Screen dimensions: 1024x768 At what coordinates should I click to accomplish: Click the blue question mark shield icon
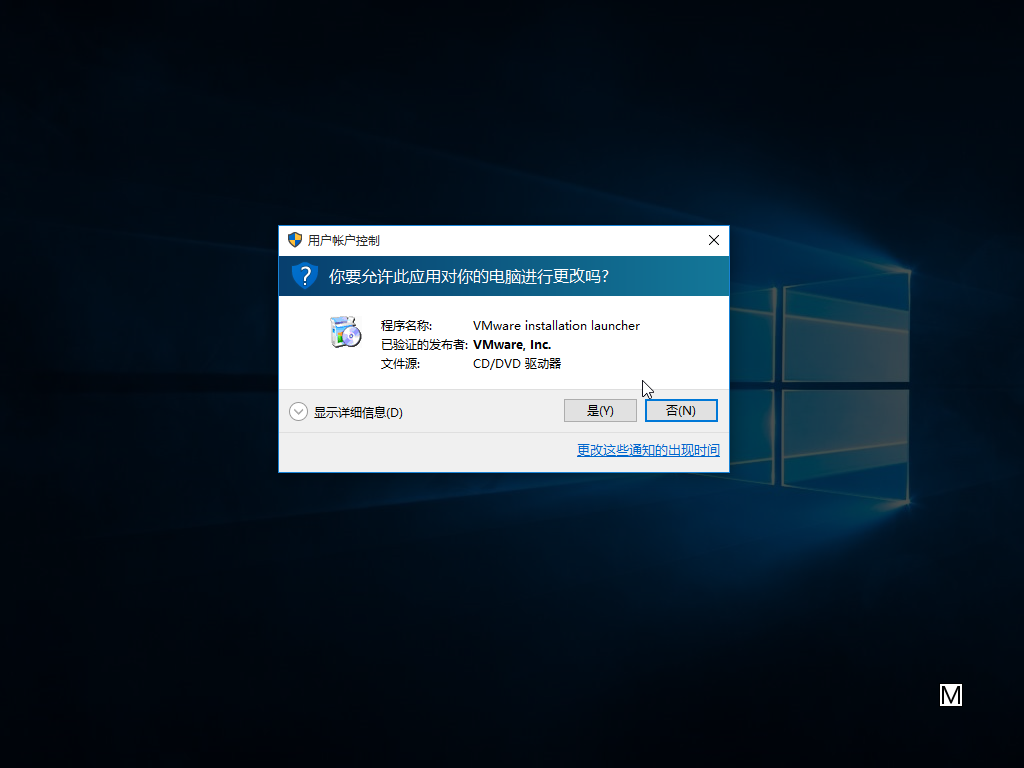(x=304, y=276)
